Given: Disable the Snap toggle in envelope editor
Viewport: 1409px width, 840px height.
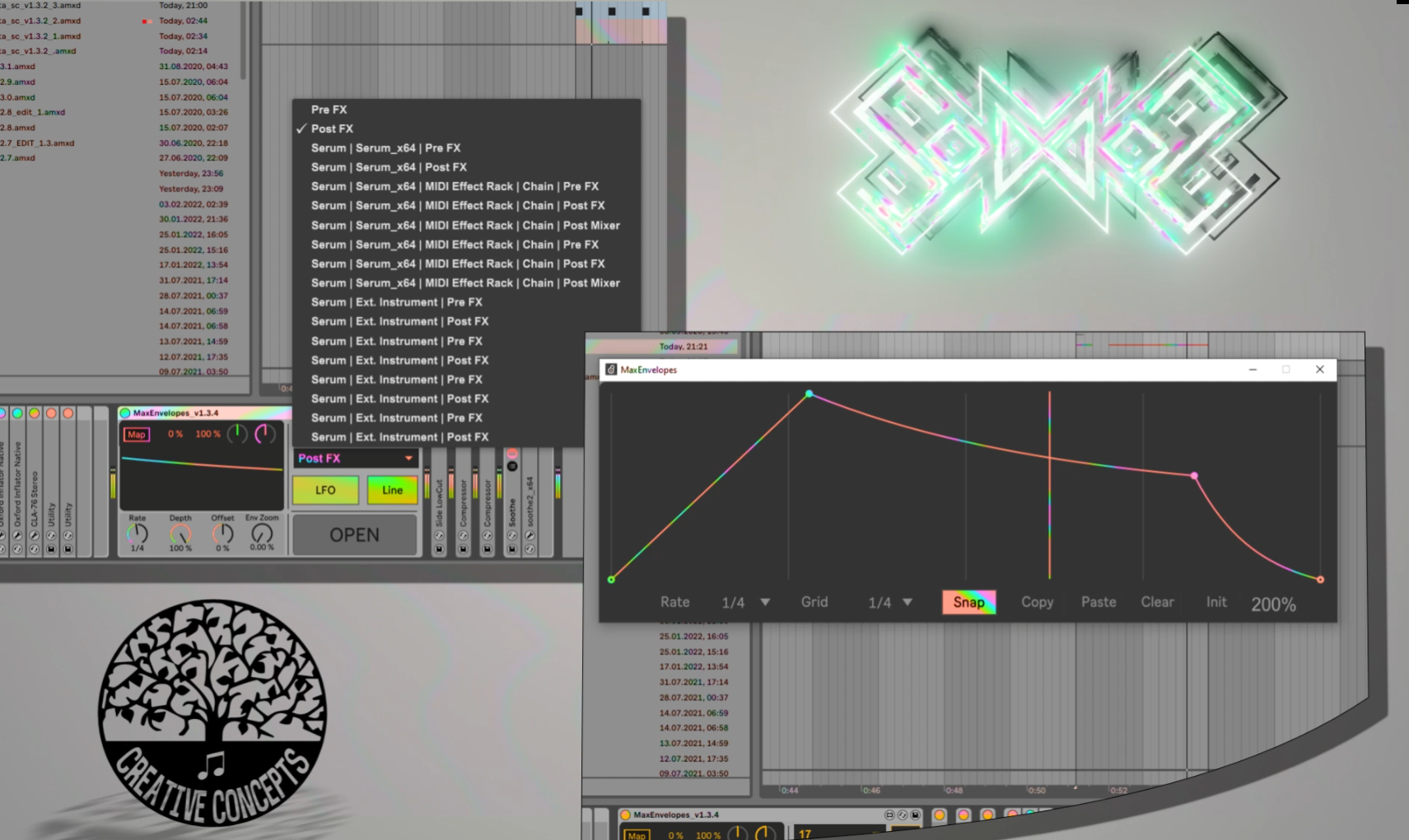Looking at the screenshot, I should coord(968,602).
